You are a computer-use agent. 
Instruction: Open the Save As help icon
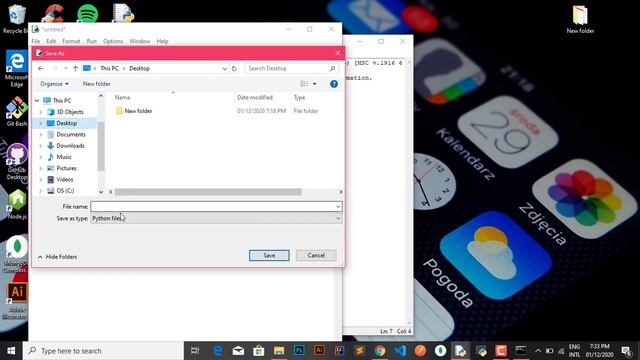[x=334, y=84]
